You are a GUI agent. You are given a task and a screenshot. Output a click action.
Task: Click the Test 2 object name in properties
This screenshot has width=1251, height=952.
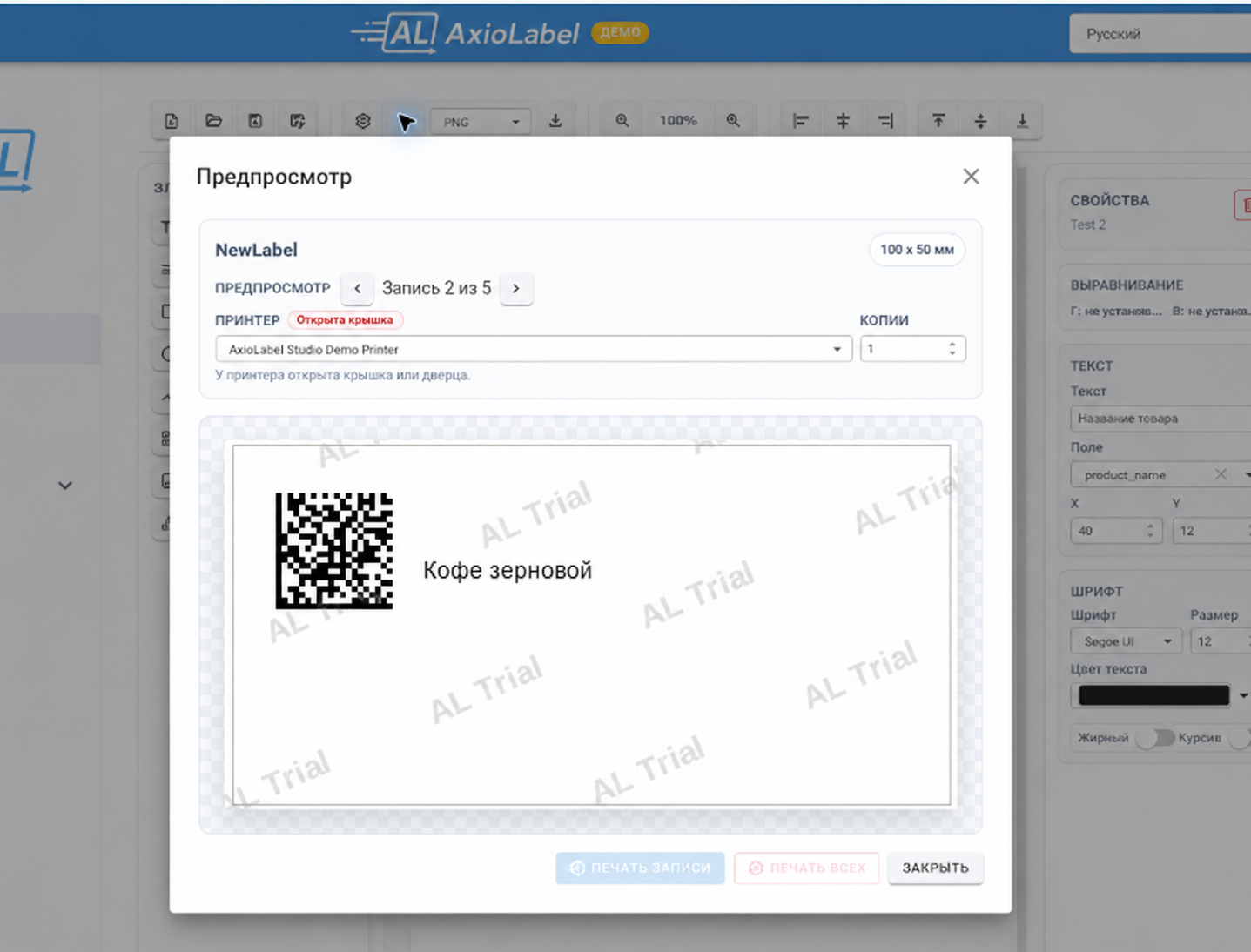pyautogui.click(x=1087, y=225)
